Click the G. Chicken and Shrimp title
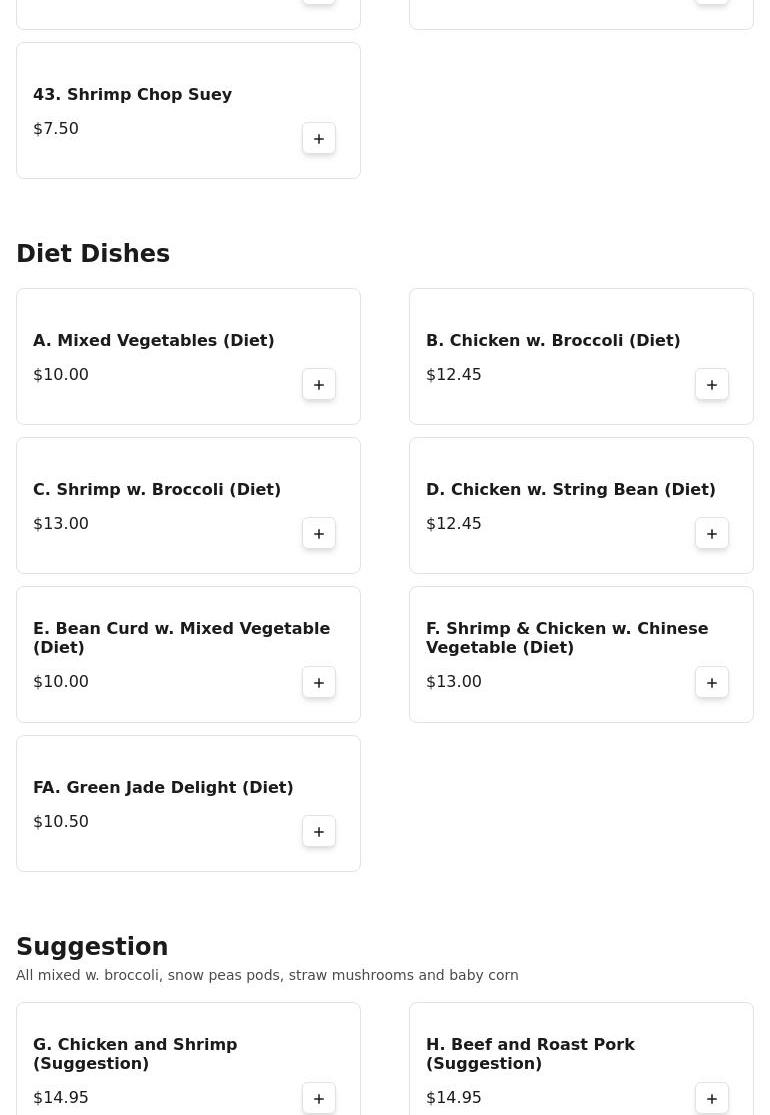The width and height of the screenshot is (770, 1115). (x=135, y=1054)
